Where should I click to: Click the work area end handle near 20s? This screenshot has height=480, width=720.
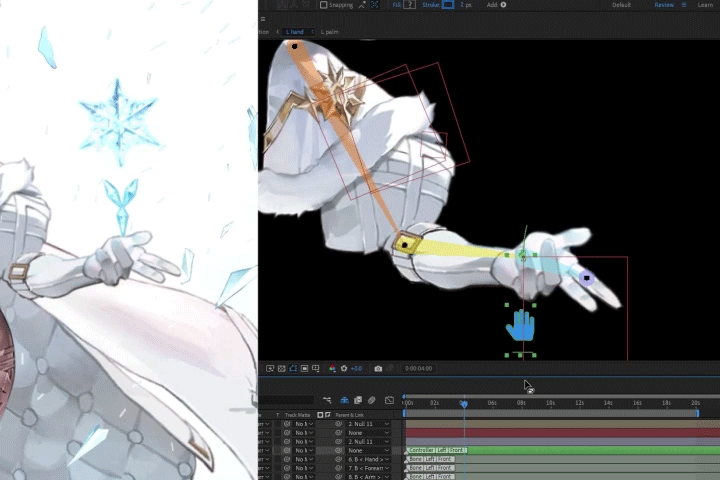point(698,413)
